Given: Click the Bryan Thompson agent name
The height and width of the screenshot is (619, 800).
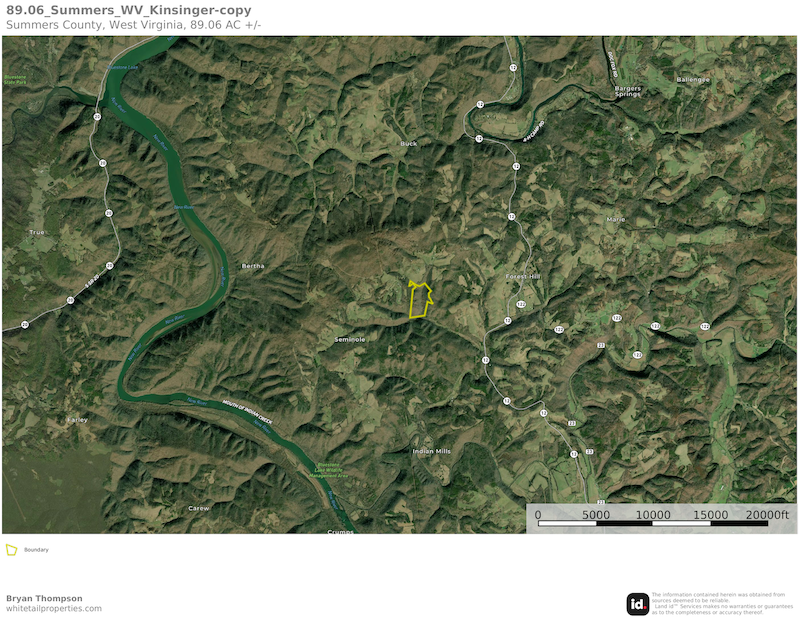Looking at the screenshot, I should (x=44, y=598).
